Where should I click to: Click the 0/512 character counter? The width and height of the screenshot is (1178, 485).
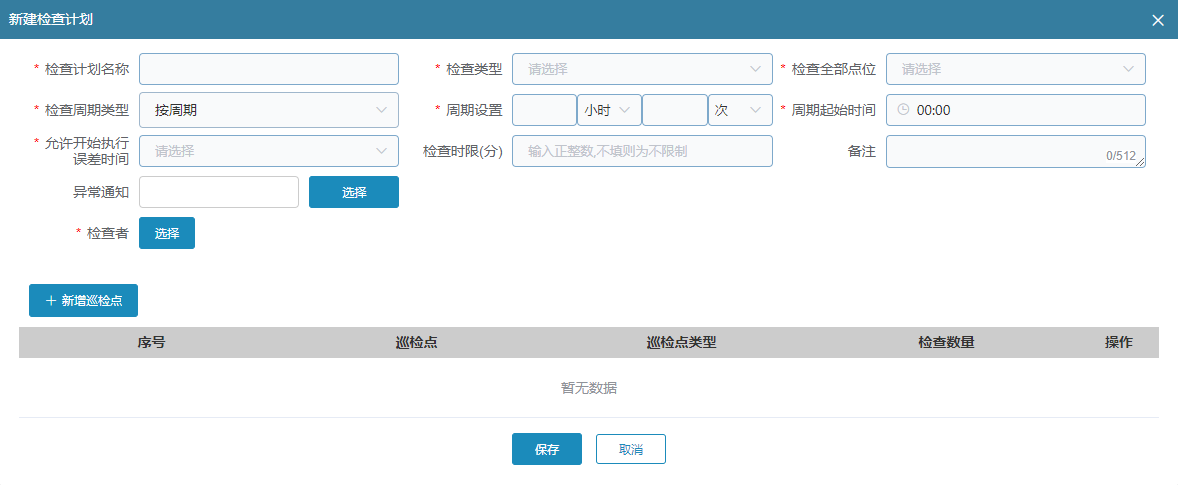click(1121, 156)
